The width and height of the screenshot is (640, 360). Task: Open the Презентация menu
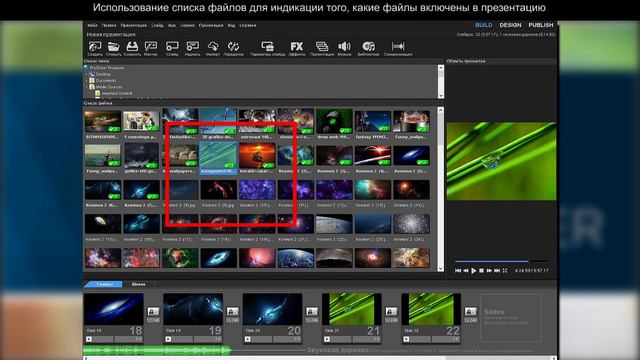point(133,25)
